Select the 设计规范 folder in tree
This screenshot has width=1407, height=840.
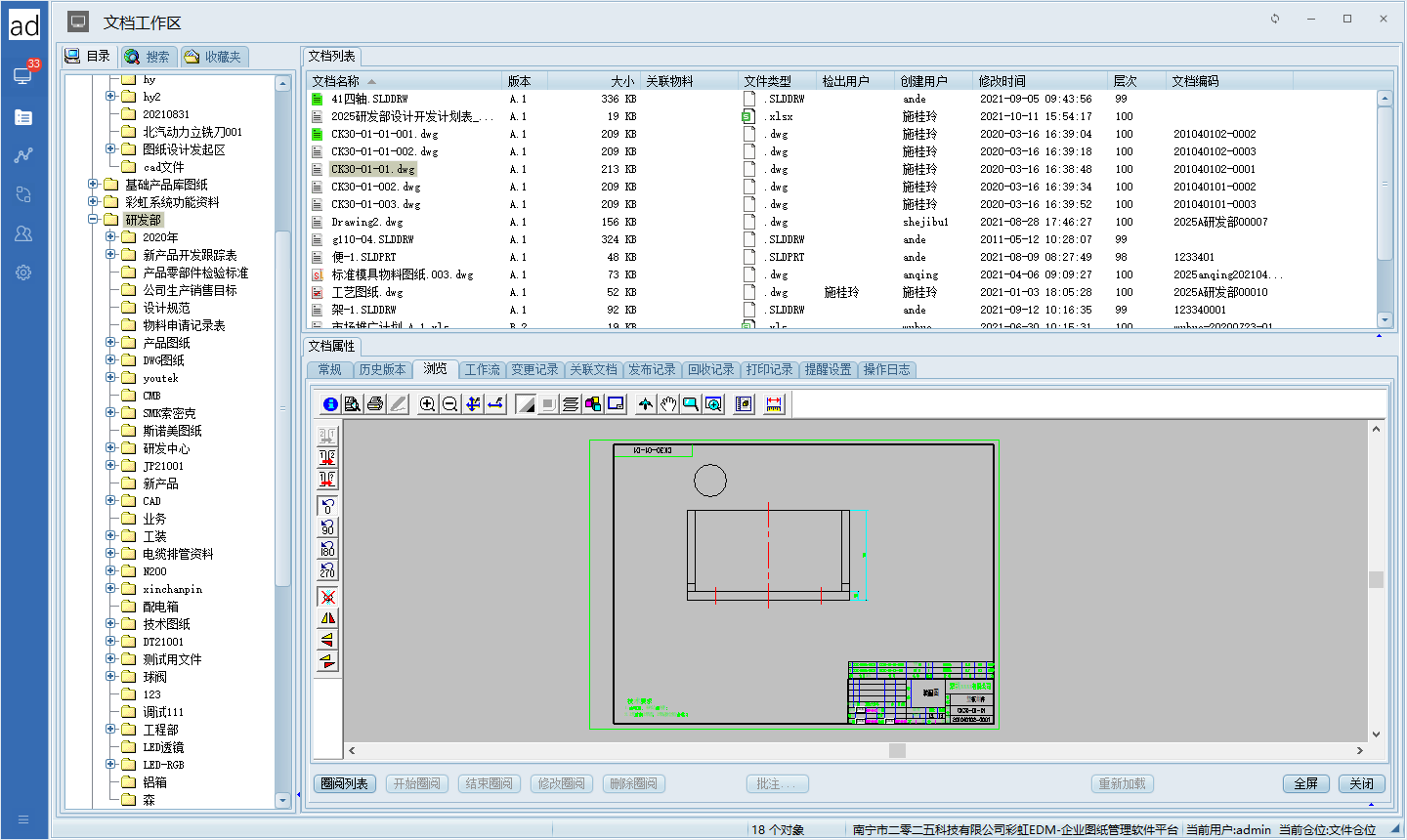tap(166, 308)
